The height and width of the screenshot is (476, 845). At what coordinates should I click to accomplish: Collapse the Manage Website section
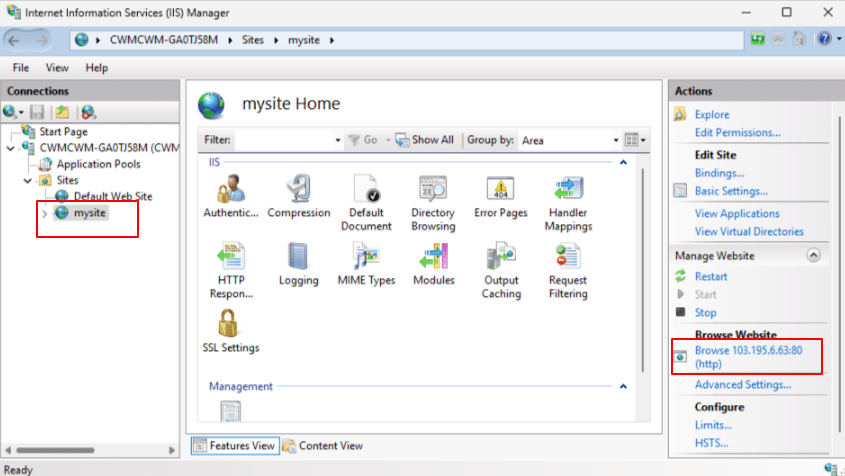(x=813, y=256)
